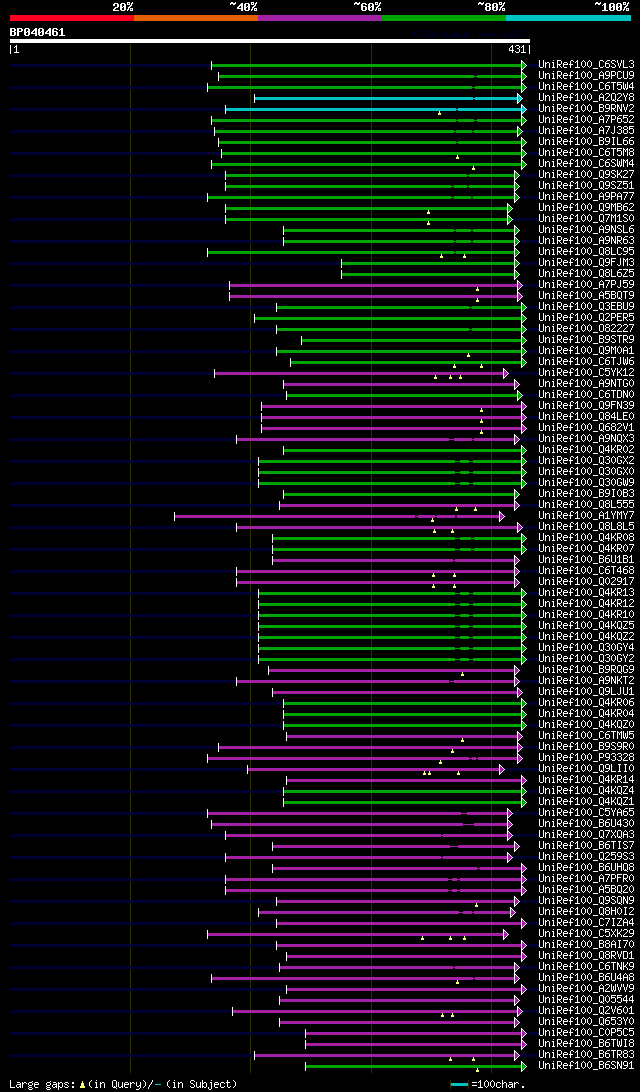
Task: Select the UniRef100_C6SWM4 label
Action: pyautogui.click(x=586, y=164)
